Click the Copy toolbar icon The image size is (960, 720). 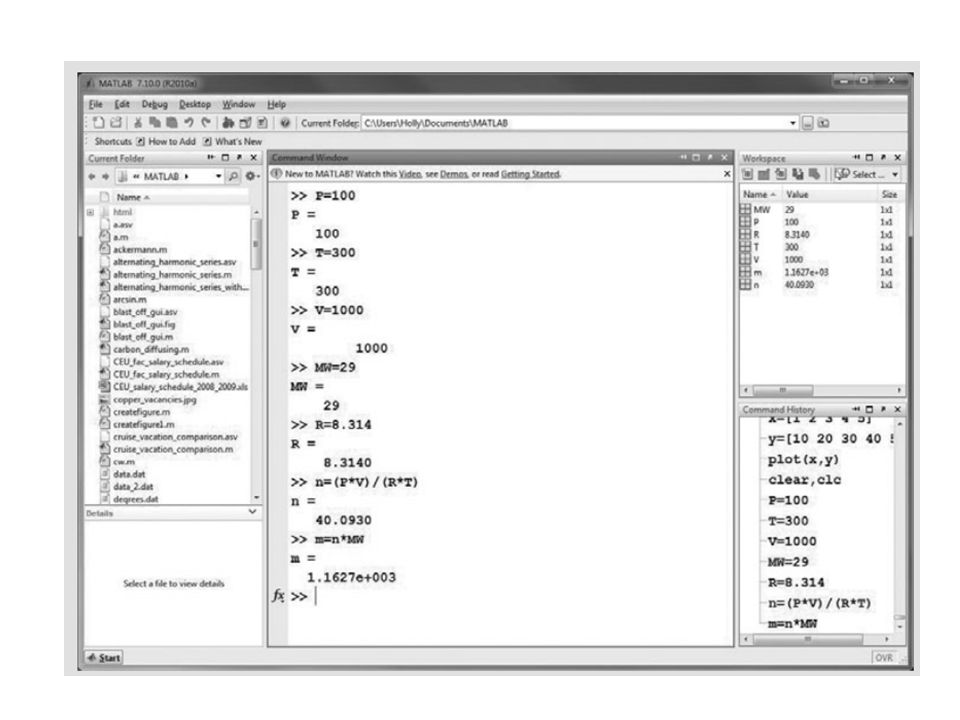pos(155,122)
